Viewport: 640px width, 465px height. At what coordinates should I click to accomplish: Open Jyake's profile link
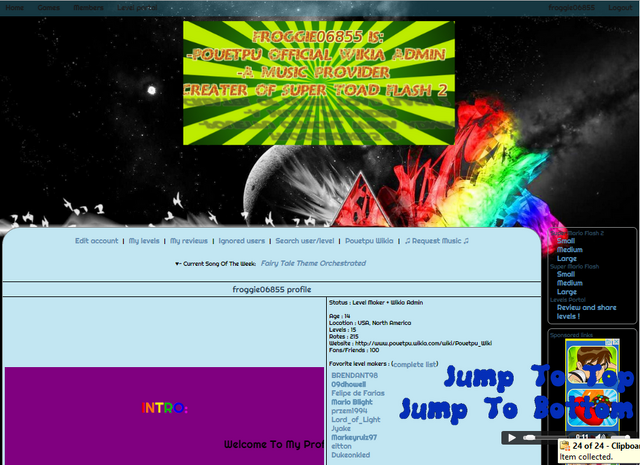[x=341, y=429]
